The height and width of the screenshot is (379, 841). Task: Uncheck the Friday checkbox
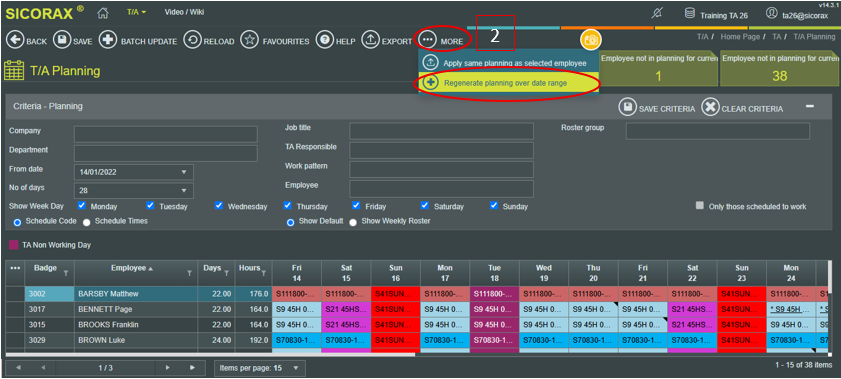pyautogui.click(x=356, y=205)
